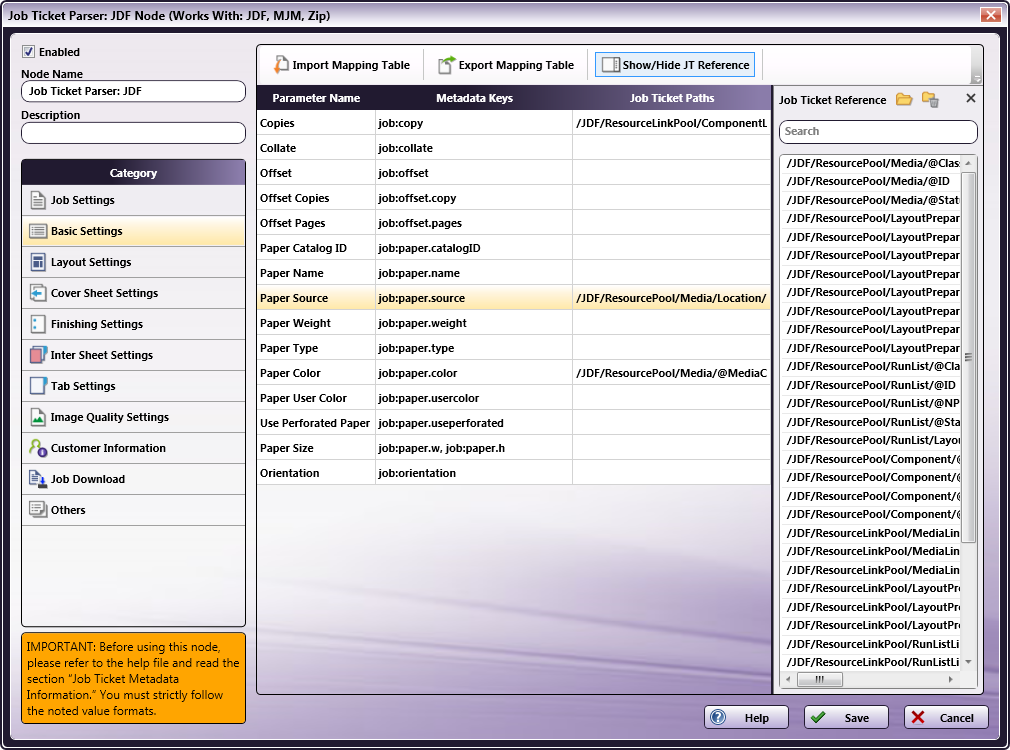This screenshot has width=1010, height=750.
Task: Click the red Cancel X icon
Action: click(x=918, y=717)
